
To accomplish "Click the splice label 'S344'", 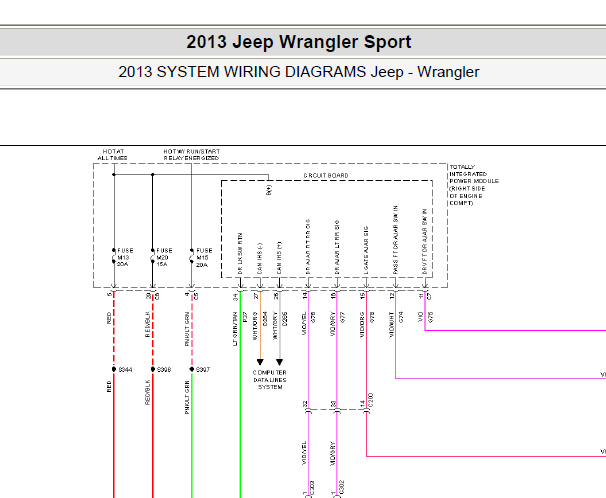I will point(125,370).
